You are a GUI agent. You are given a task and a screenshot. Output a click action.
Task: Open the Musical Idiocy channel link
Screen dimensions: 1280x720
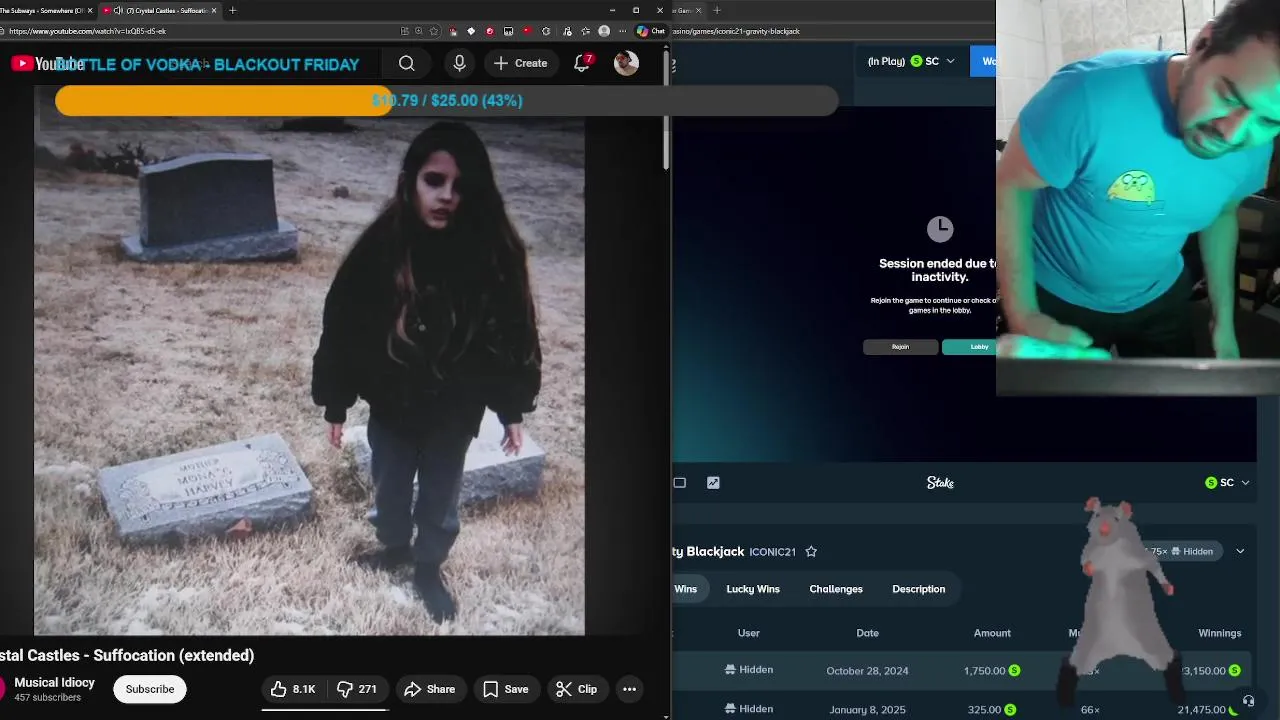54,683
